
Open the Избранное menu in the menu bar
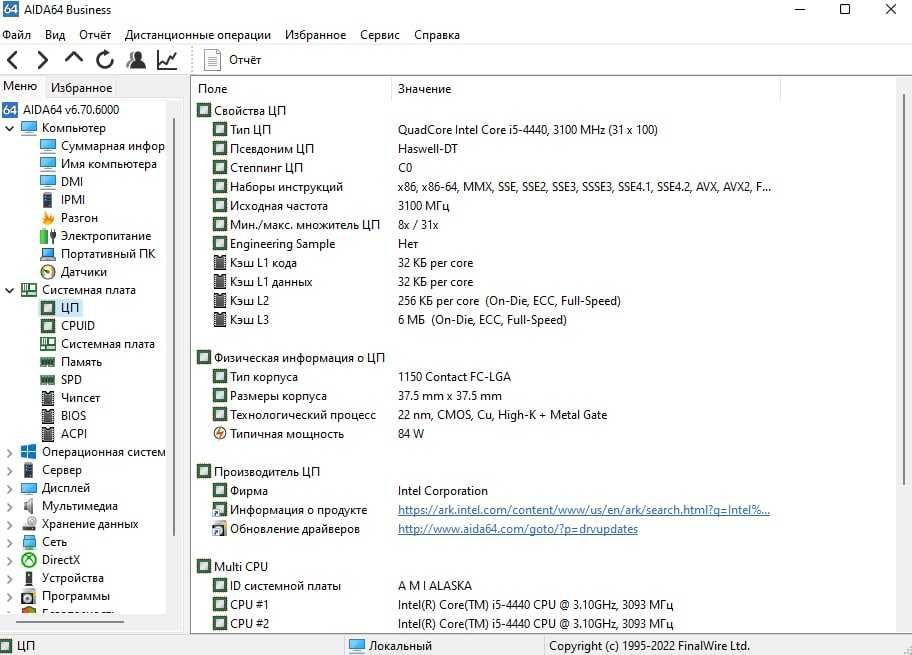[x=315, y=35]
